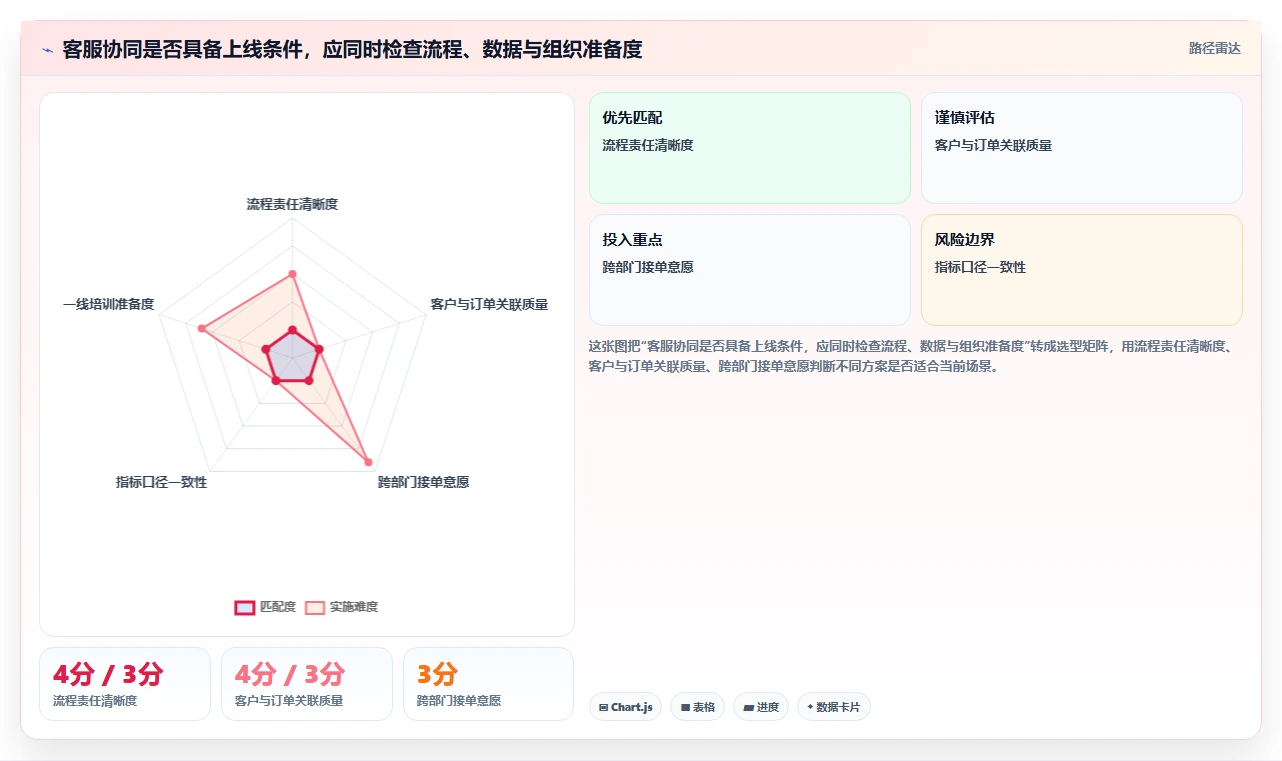Screen dimensions: 1282x761
Task: Click the 路径雷达 label in header
Action: click(x=1214, y=48)
